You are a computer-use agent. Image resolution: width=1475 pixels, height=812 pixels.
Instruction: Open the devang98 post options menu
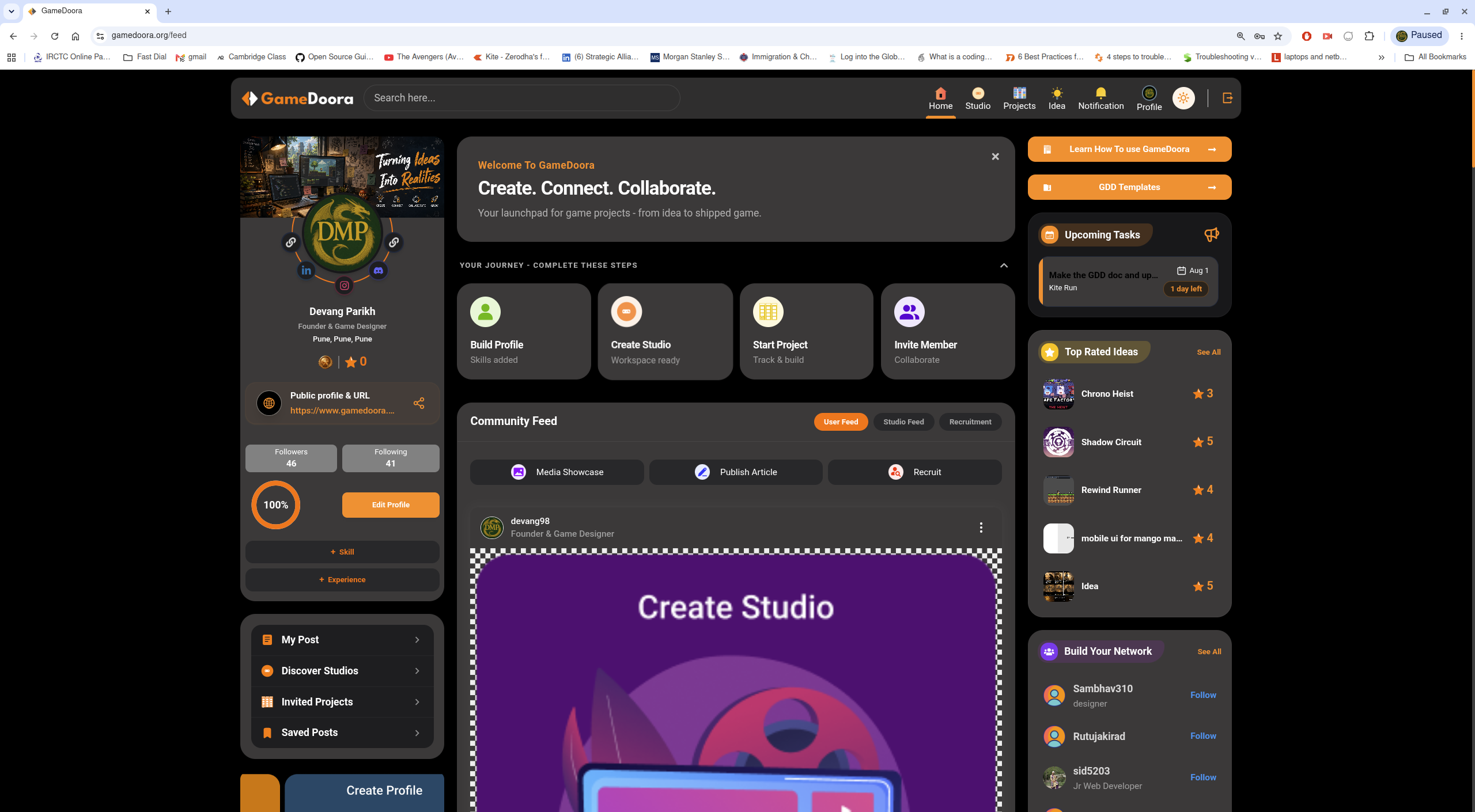[981, 528]
